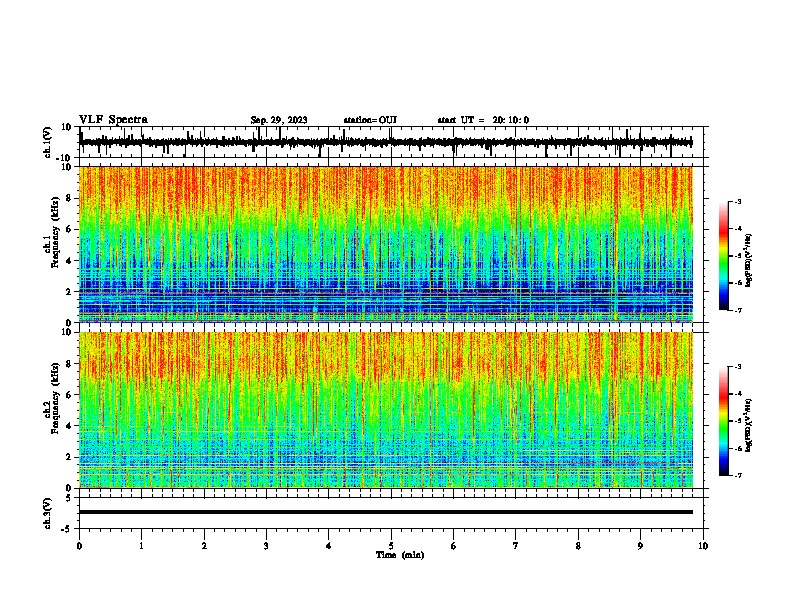Click inside the ch.2 spectrogram panel

click(x=386, y=410)
